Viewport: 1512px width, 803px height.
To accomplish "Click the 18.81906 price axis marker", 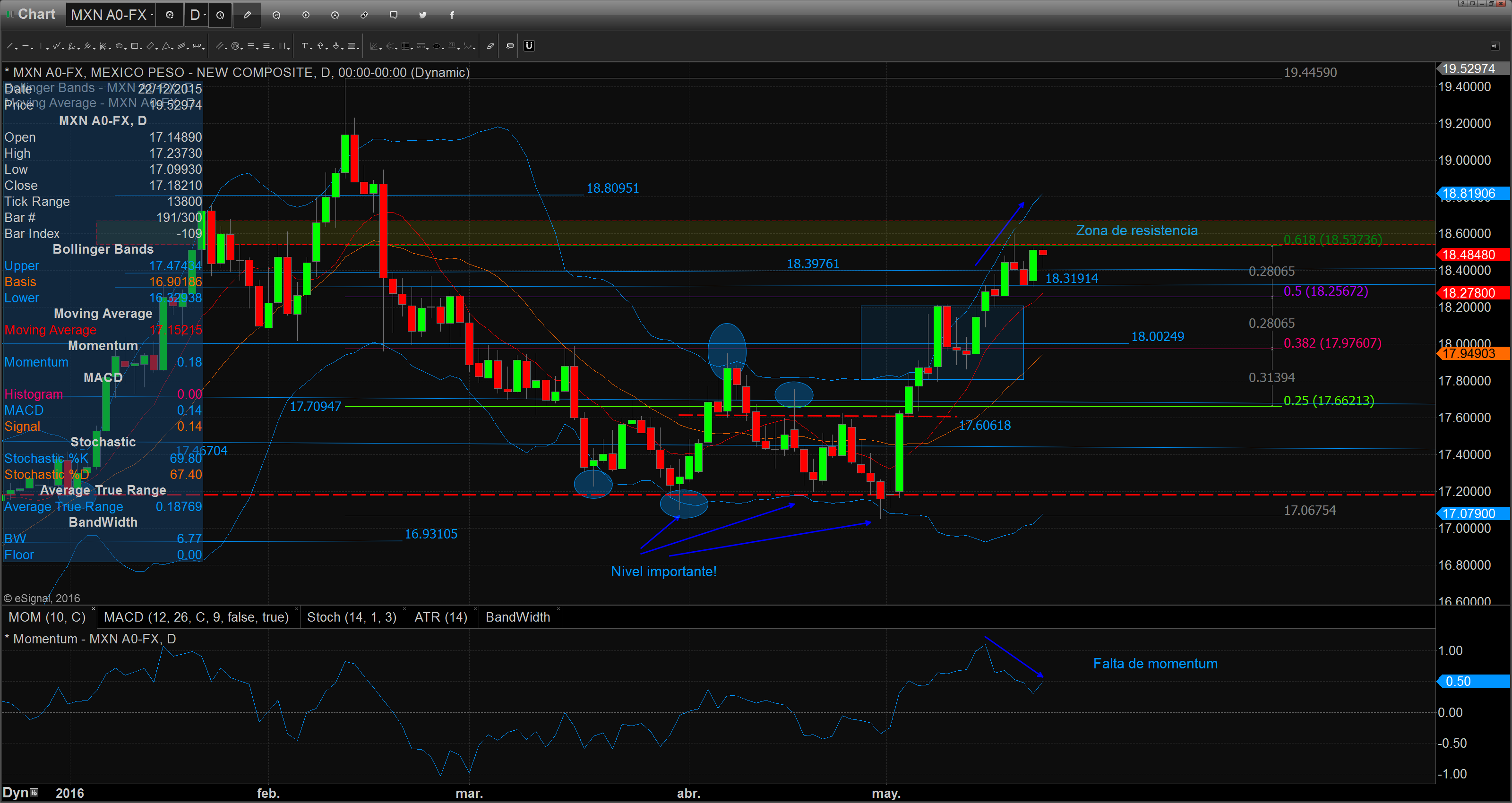I will [1473, 193].
